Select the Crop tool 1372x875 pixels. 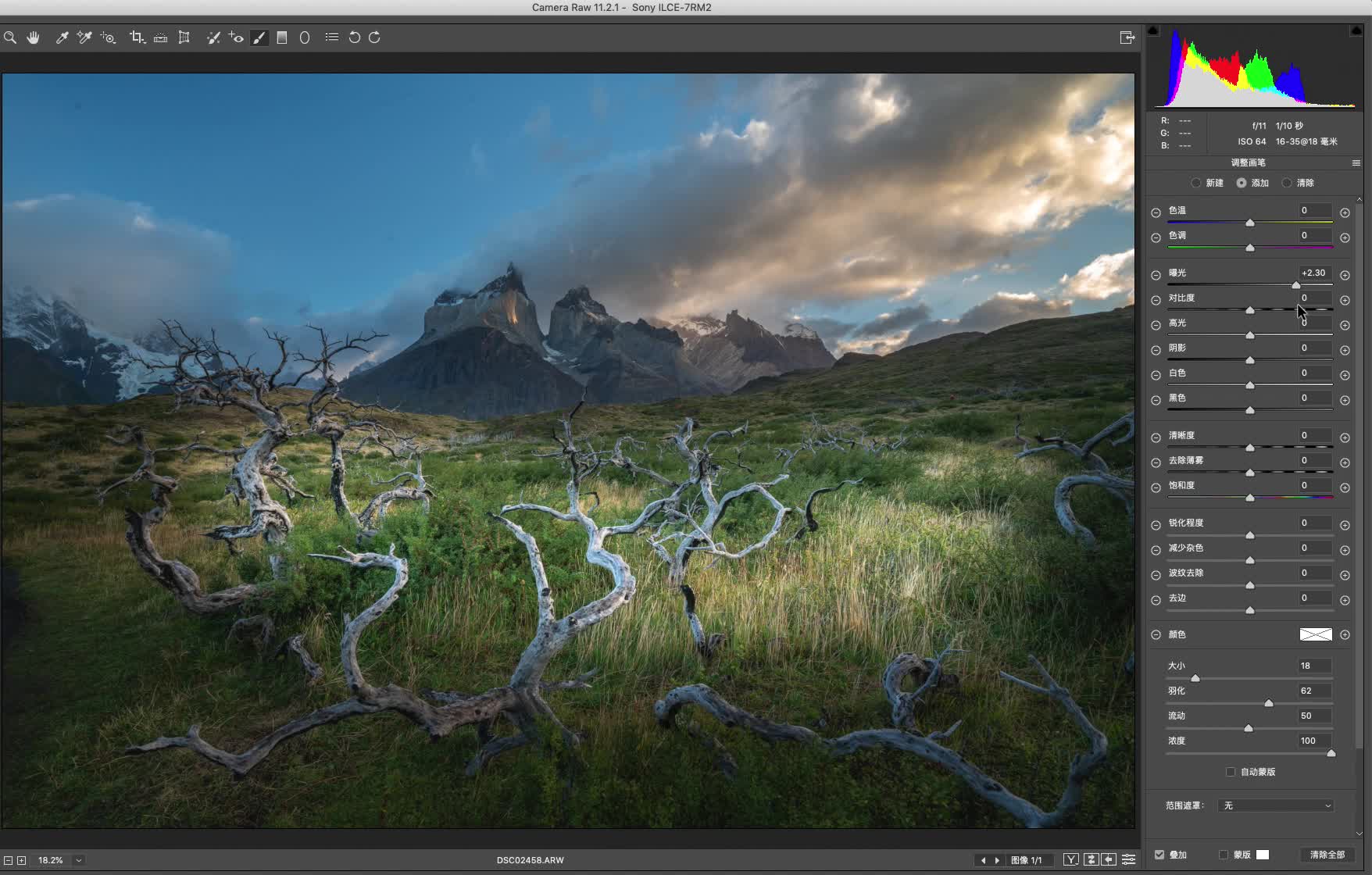point(138,37)
